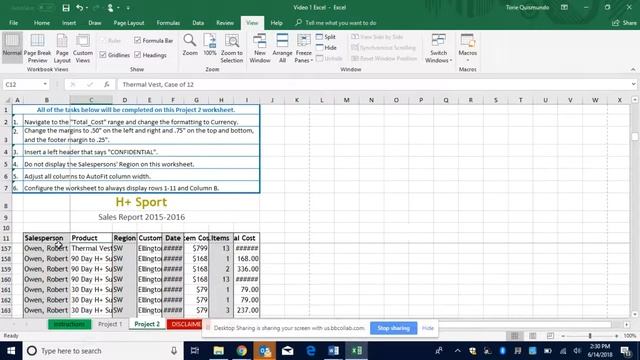
Task: Expand the formula bar chevron
Action: click(633, 84)
